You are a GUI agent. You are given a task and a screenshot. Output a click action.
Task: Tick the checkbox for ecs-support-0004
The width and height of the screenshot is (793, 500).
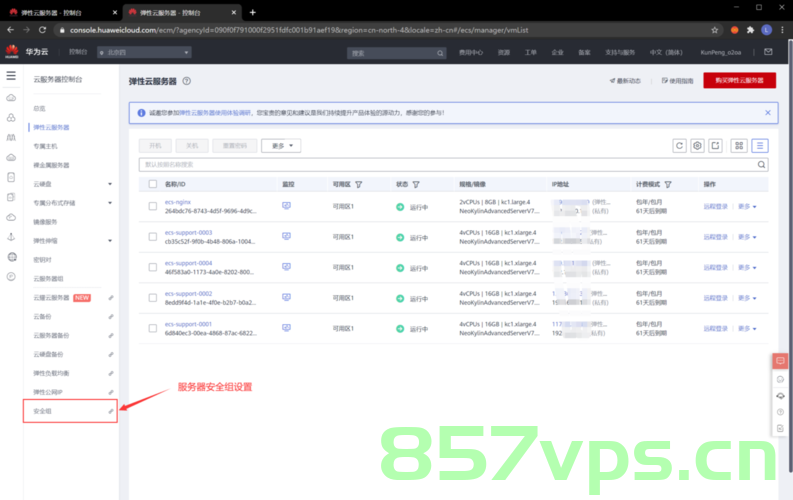tap(153, 267)
